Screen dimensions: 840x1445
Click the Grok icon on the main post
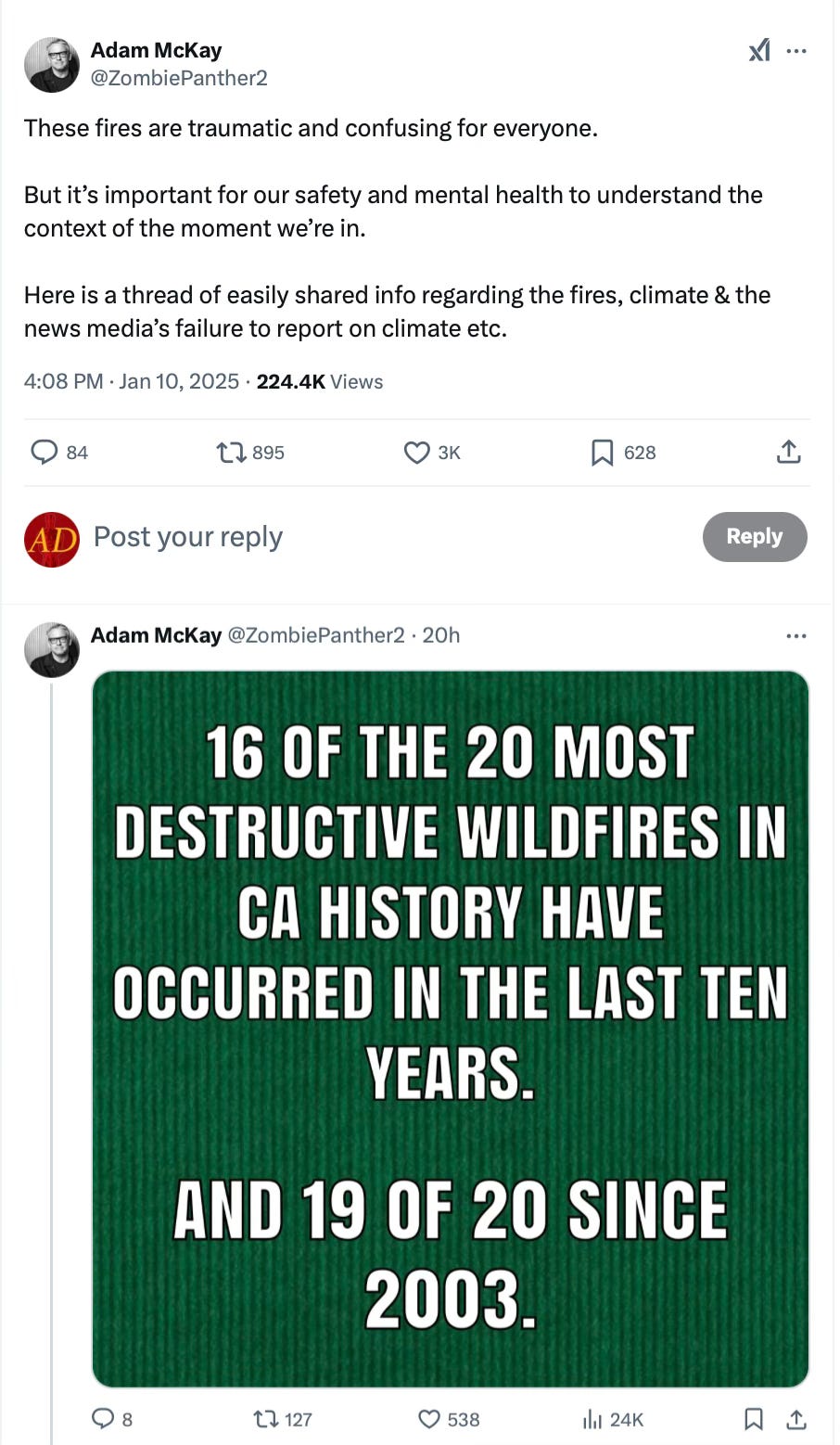[759, 50]
